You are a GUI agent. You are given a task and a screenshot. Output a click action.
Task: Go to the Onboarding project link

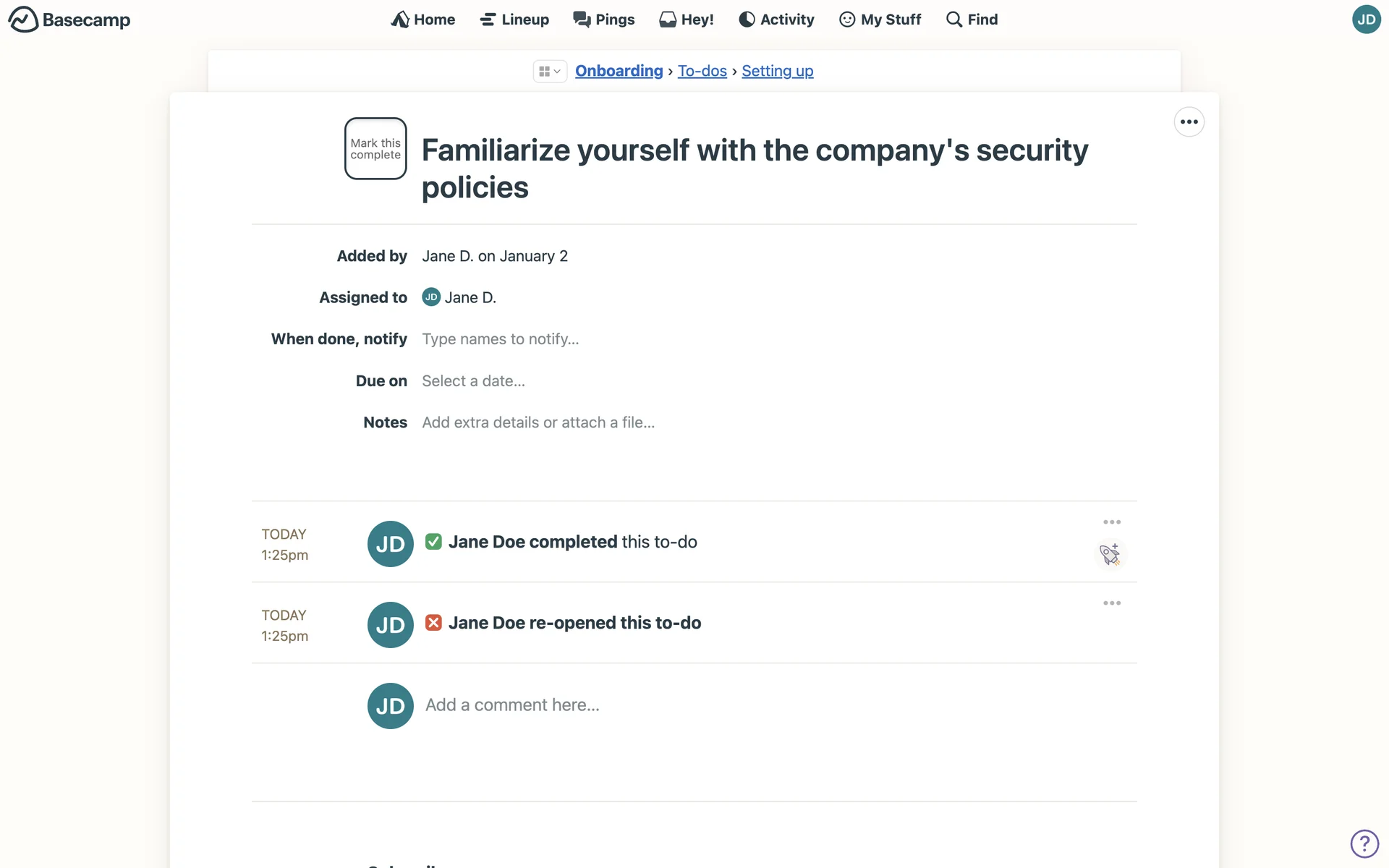pyautogui.click(x=619, y=71)
